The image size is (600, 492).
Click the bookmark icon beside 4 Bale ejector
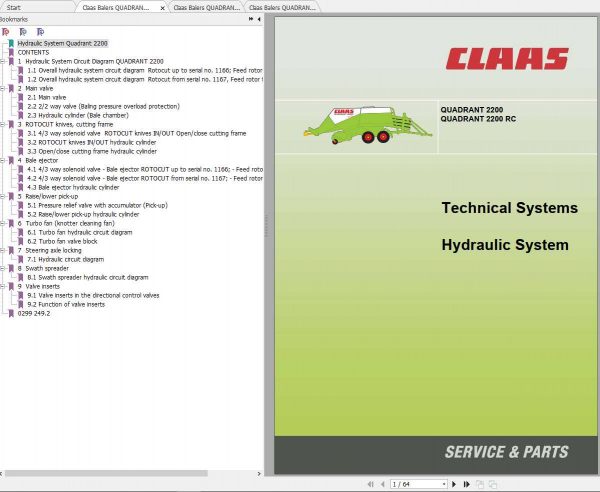coord(11,160)
